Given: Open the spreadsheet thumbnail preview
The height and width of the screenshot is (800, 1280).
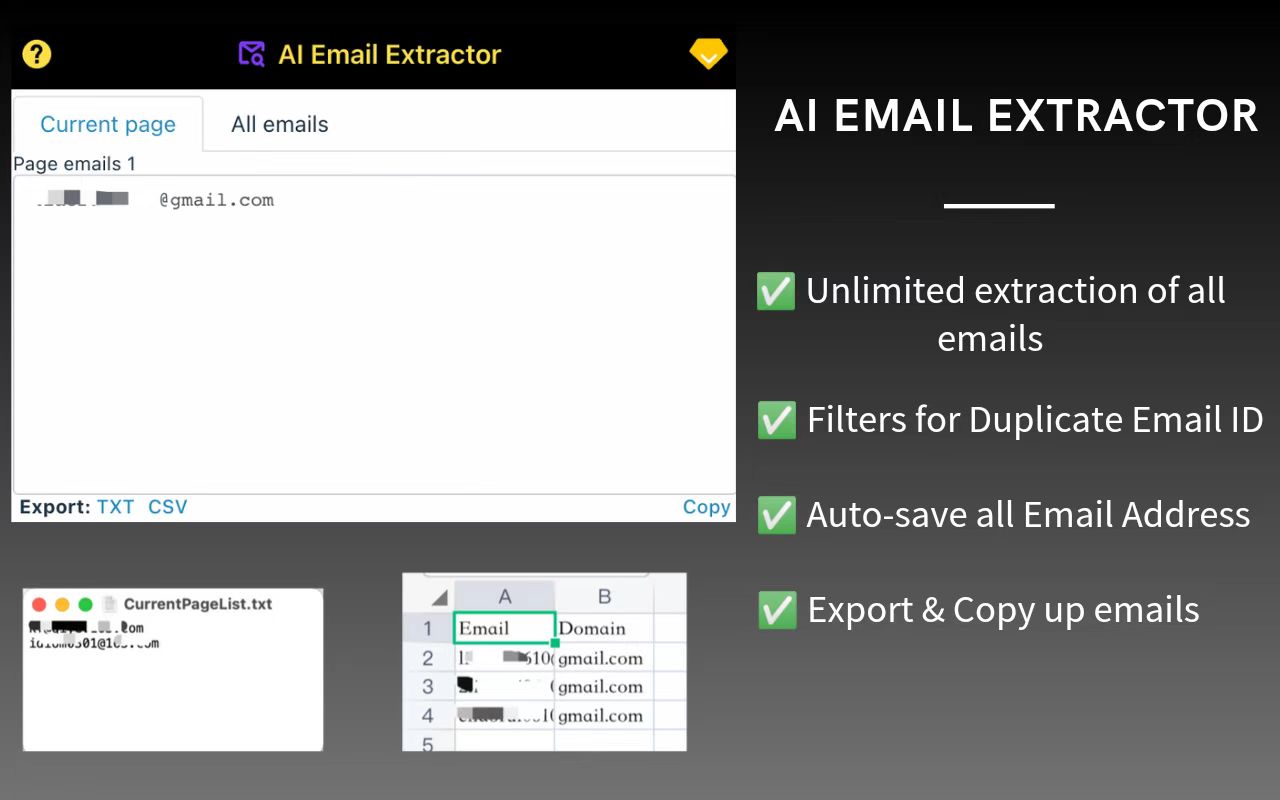Looking at the screenshot, I should tap(544, 660).
